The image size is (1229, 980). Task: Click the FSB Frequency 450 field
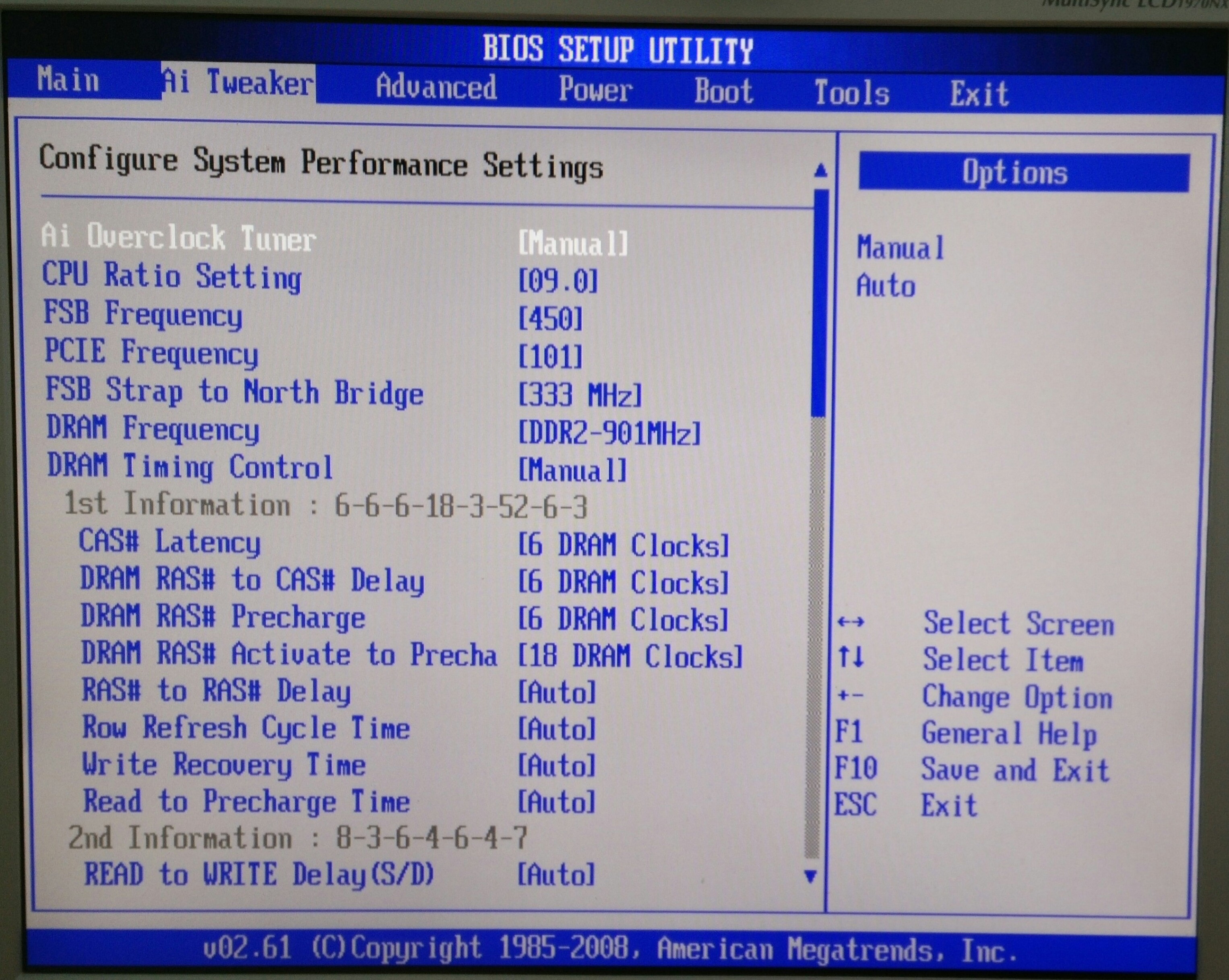coord(550,318)
